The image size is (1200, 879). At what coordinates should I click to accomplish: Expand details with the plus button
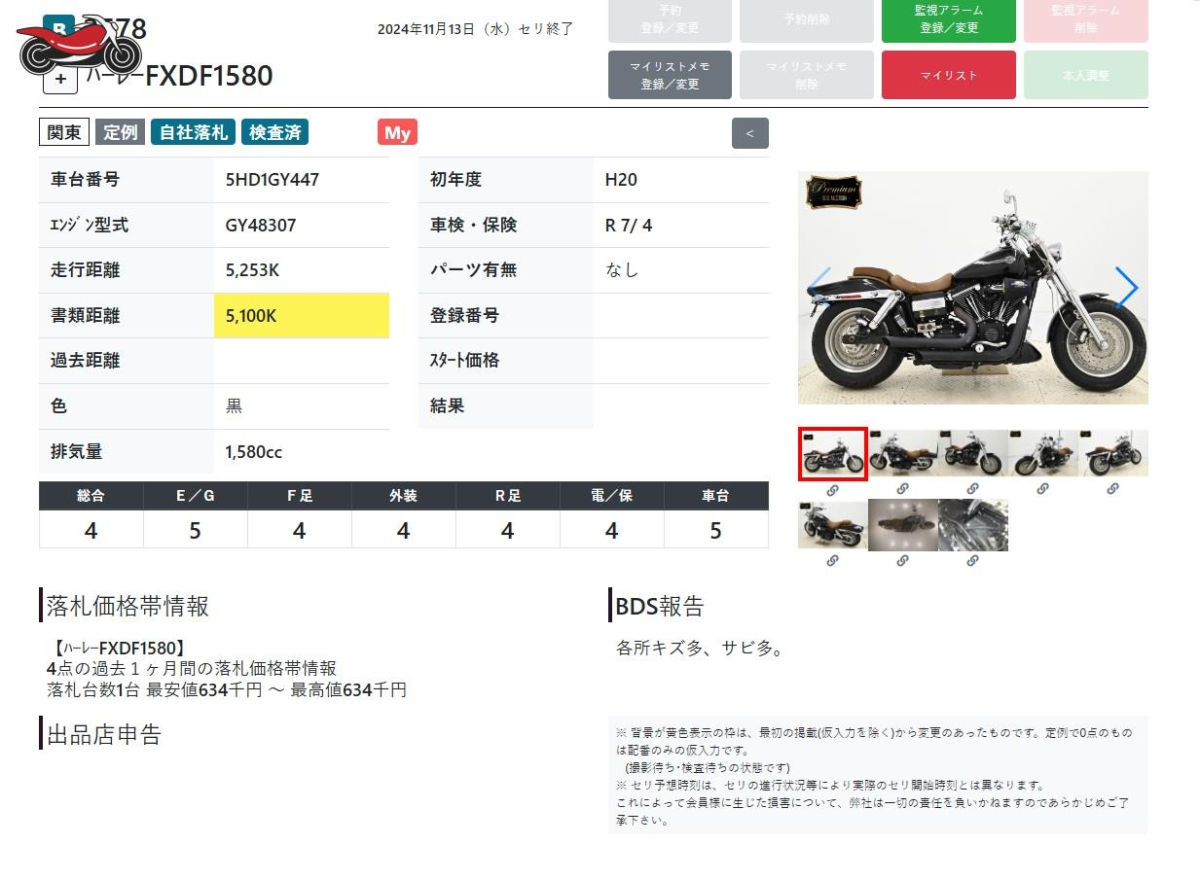click(x=60, y=78)
